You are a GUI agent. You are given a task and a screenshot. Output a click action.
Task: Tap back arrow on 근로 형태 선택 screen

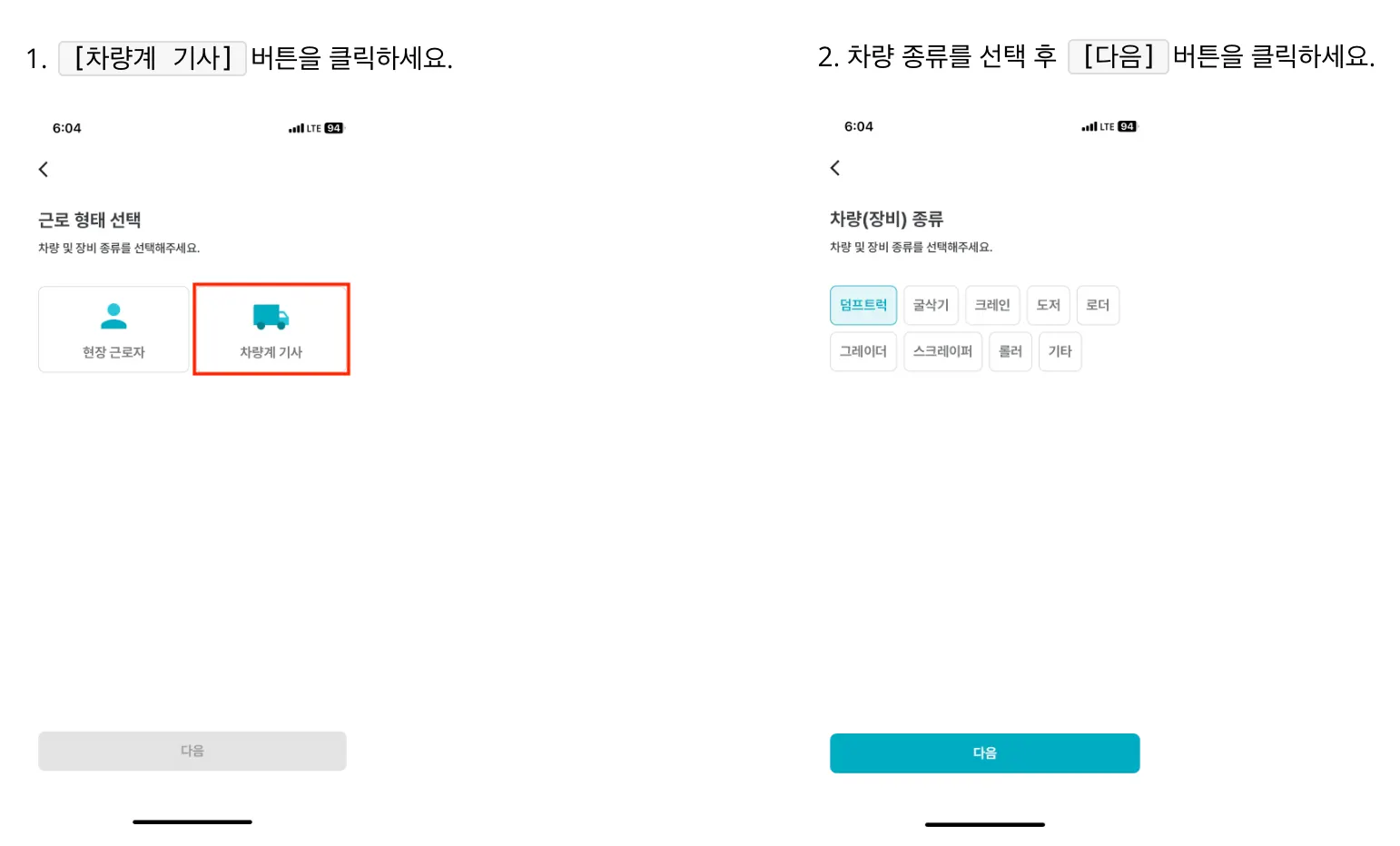tap(44, 170)
